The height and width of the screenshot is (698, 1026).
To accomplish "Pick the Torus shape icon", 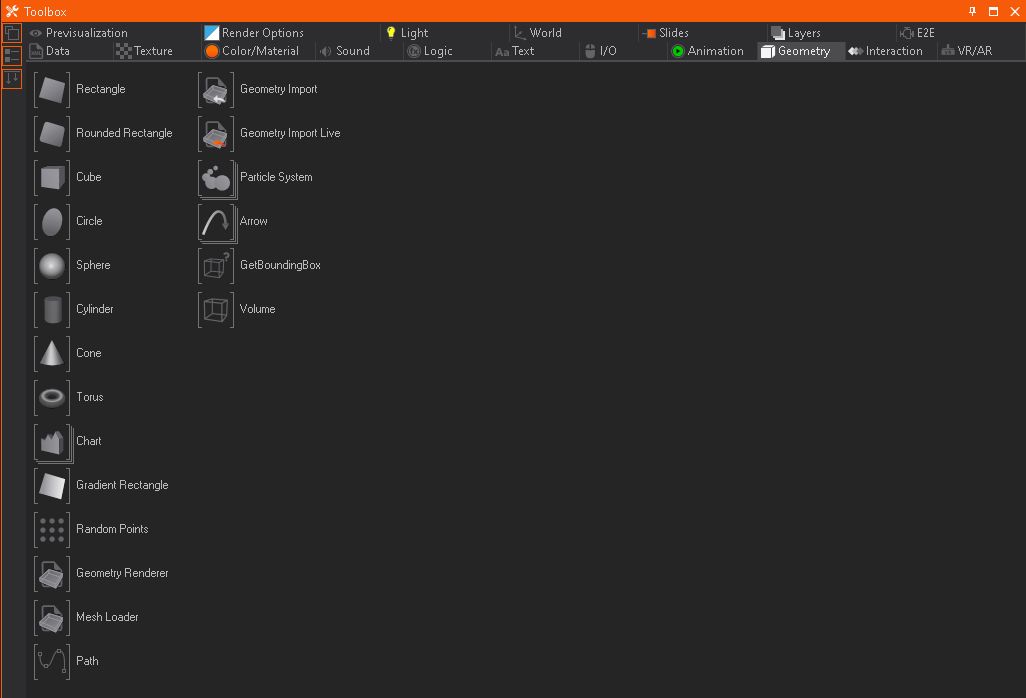I will pyautogui.click(x=52, y=397).
